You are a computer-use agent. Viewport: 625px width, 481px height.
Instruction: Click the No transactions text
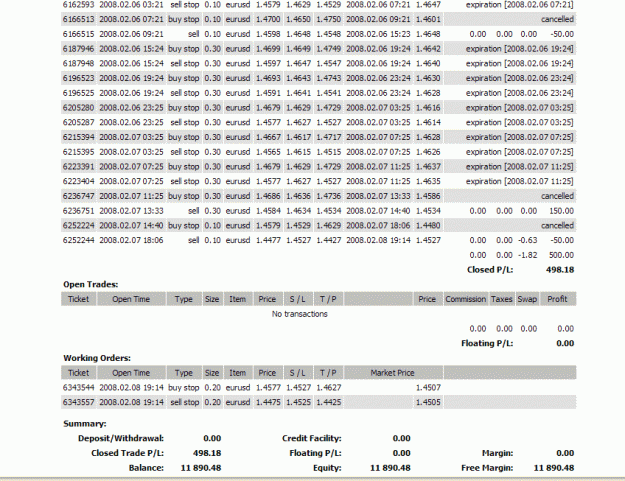coord(299,314)
